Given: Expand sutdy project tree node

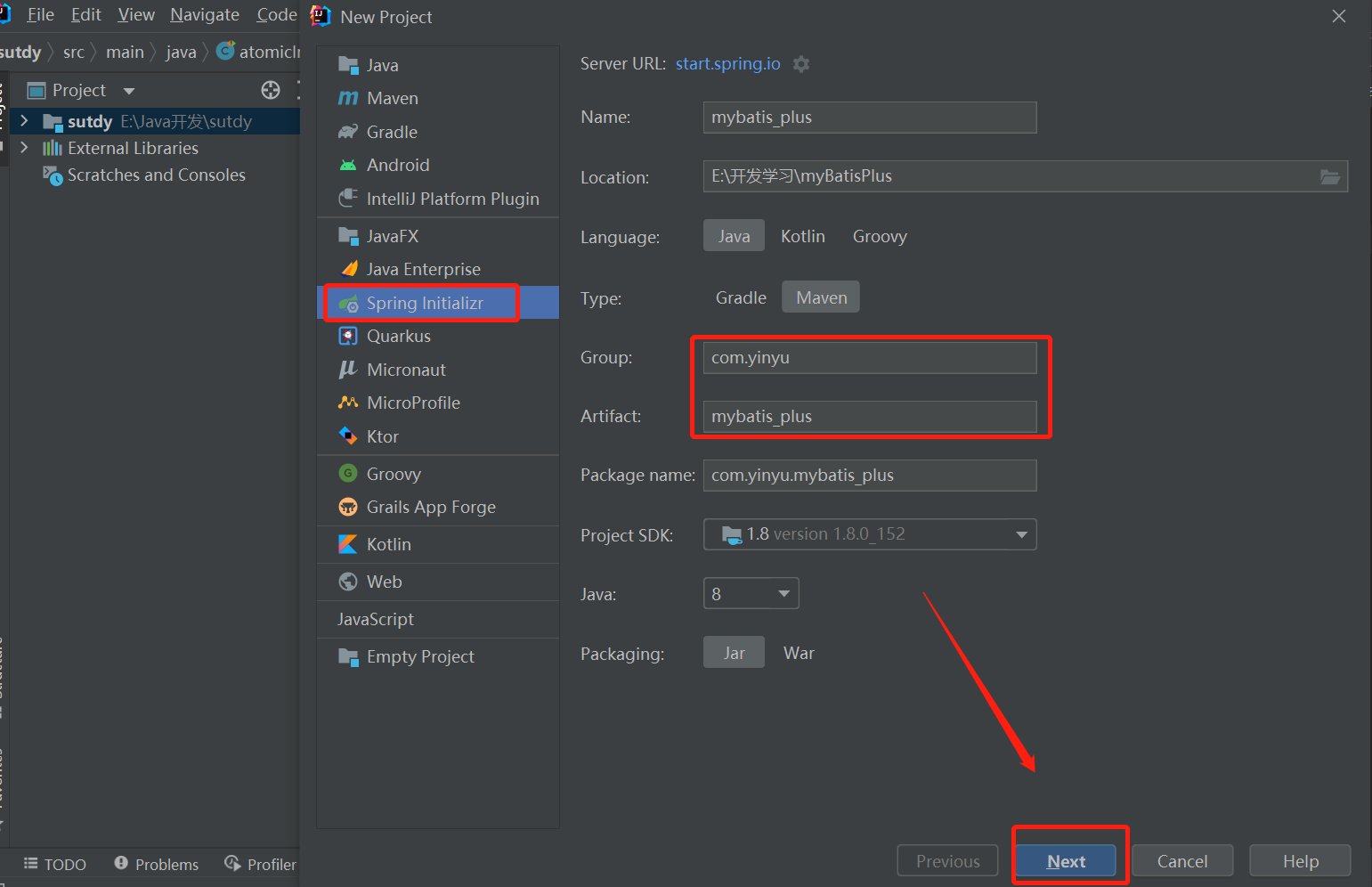Looking at the screenshot, I should pos(24,120).
